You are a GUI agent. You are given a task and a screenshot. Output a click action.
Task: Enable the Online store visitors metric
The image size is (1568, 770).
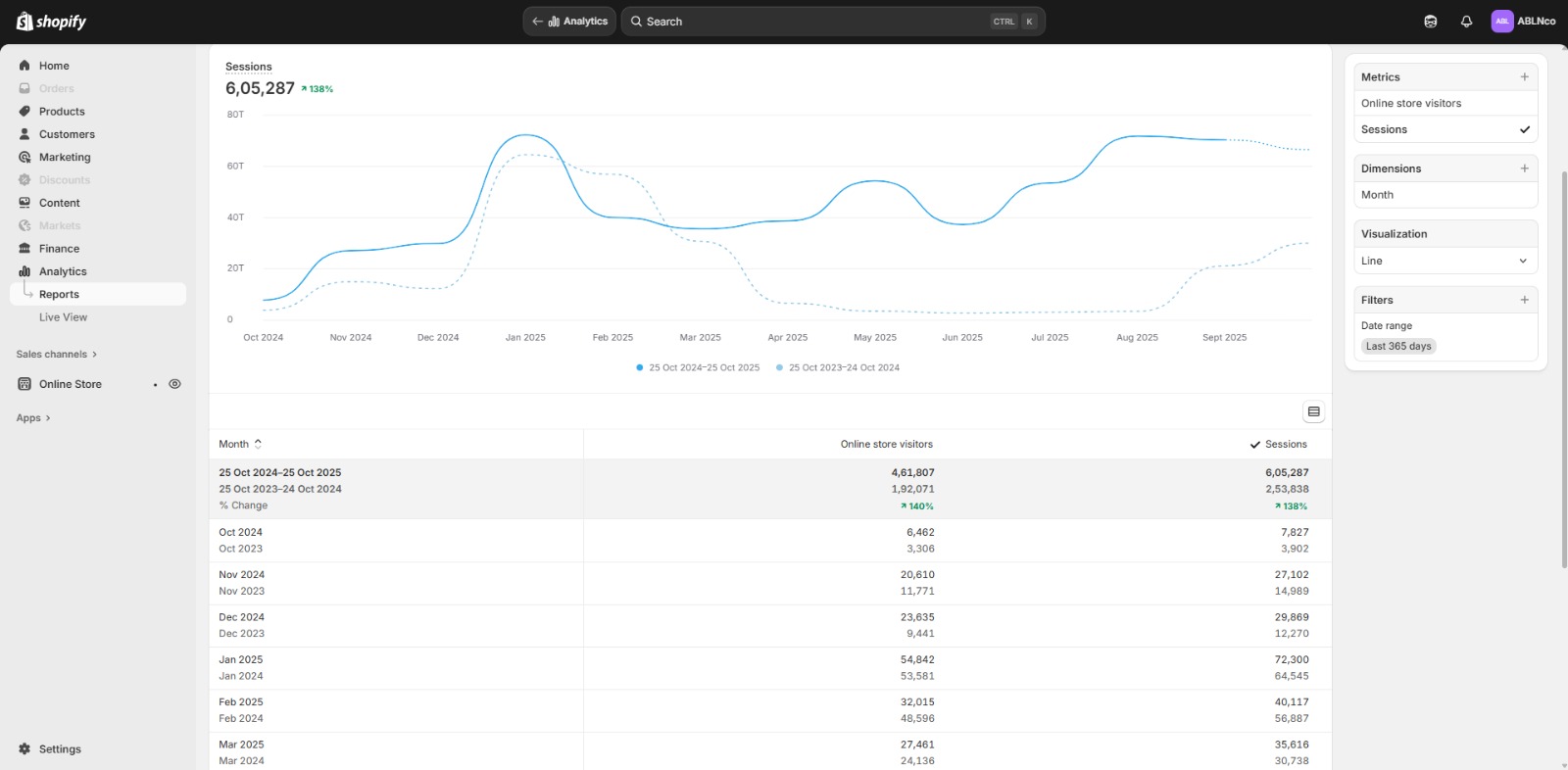pyautogui.click(x=1411, y=104)
